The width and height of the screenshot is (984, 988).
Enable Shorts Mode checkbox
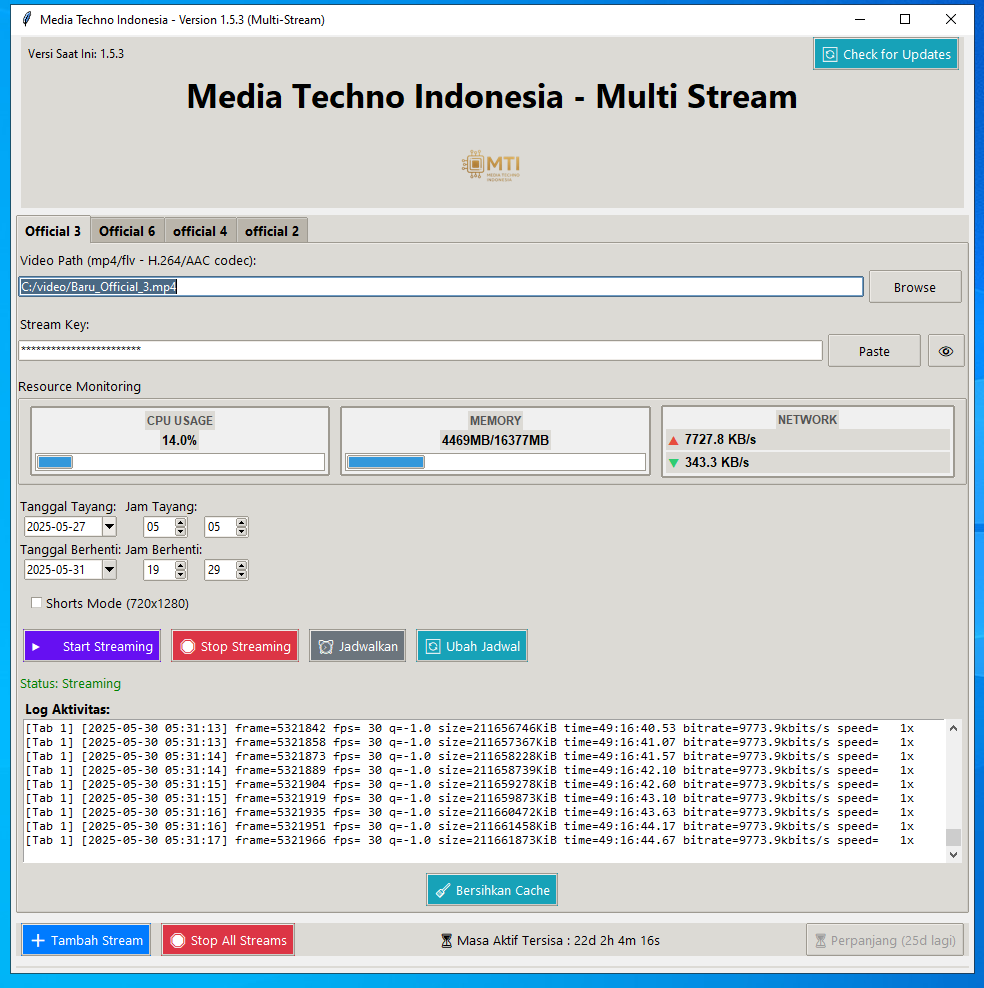tap(37, 603)
